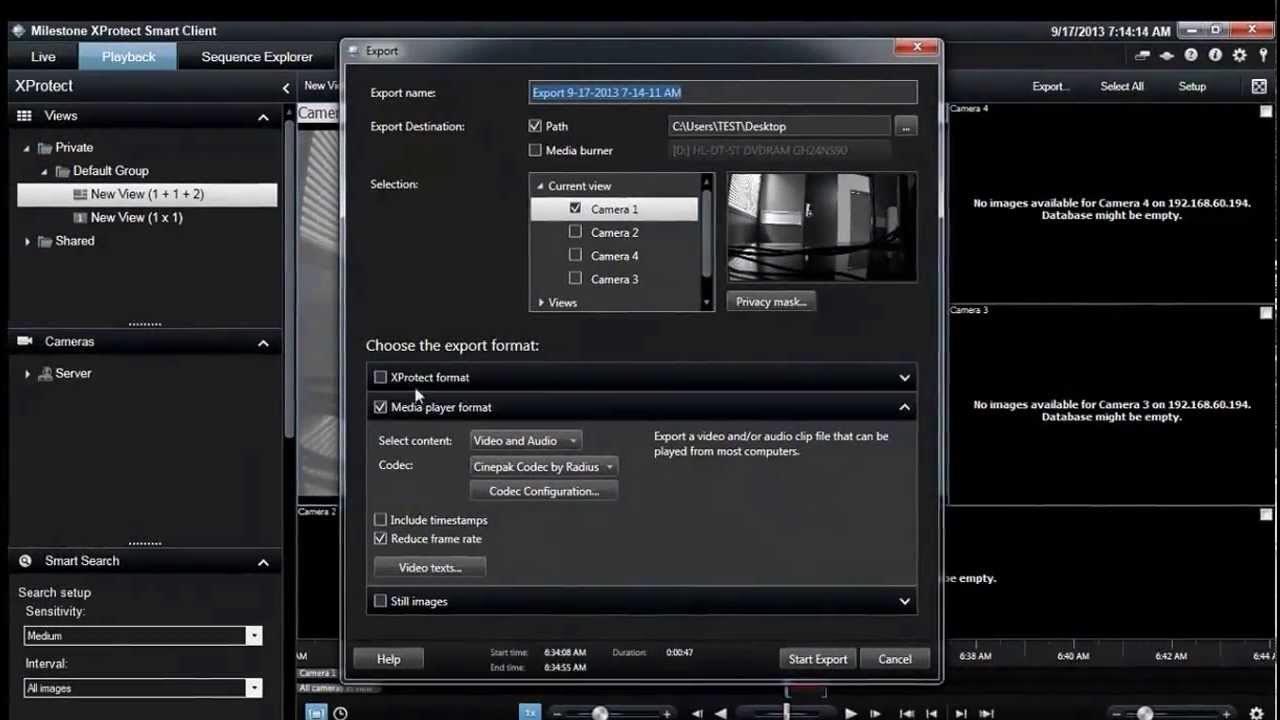This screenshot has height=720, width=1280.
Task: Play recording in reverse
Action: click(x=721, y=713)
